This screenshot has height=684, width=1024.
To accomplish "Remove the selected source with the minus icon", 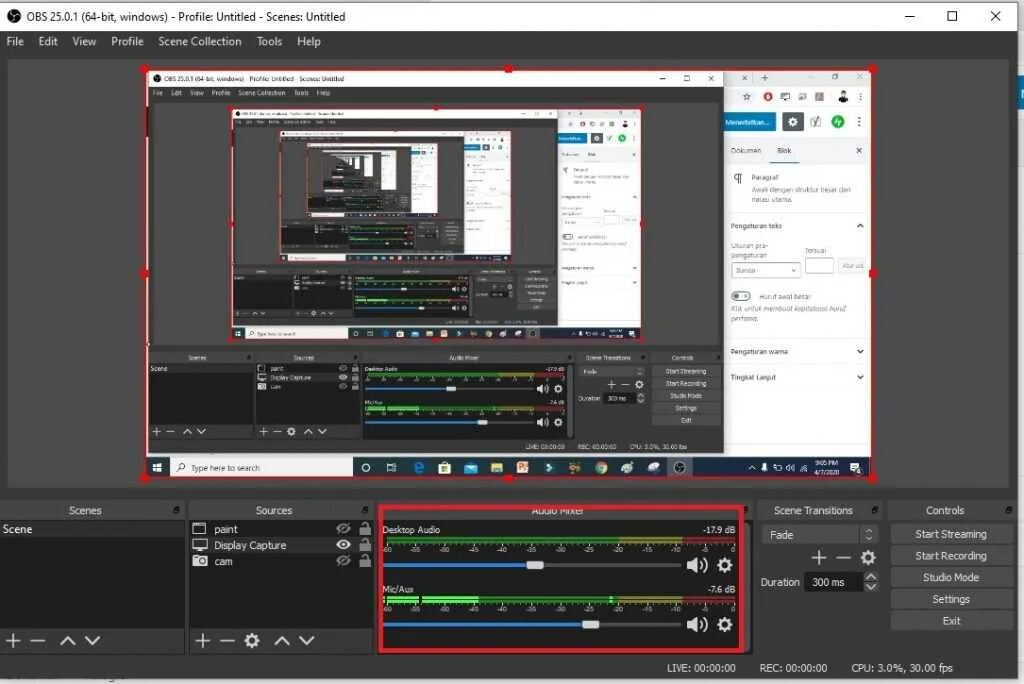I will click(227, 641).
